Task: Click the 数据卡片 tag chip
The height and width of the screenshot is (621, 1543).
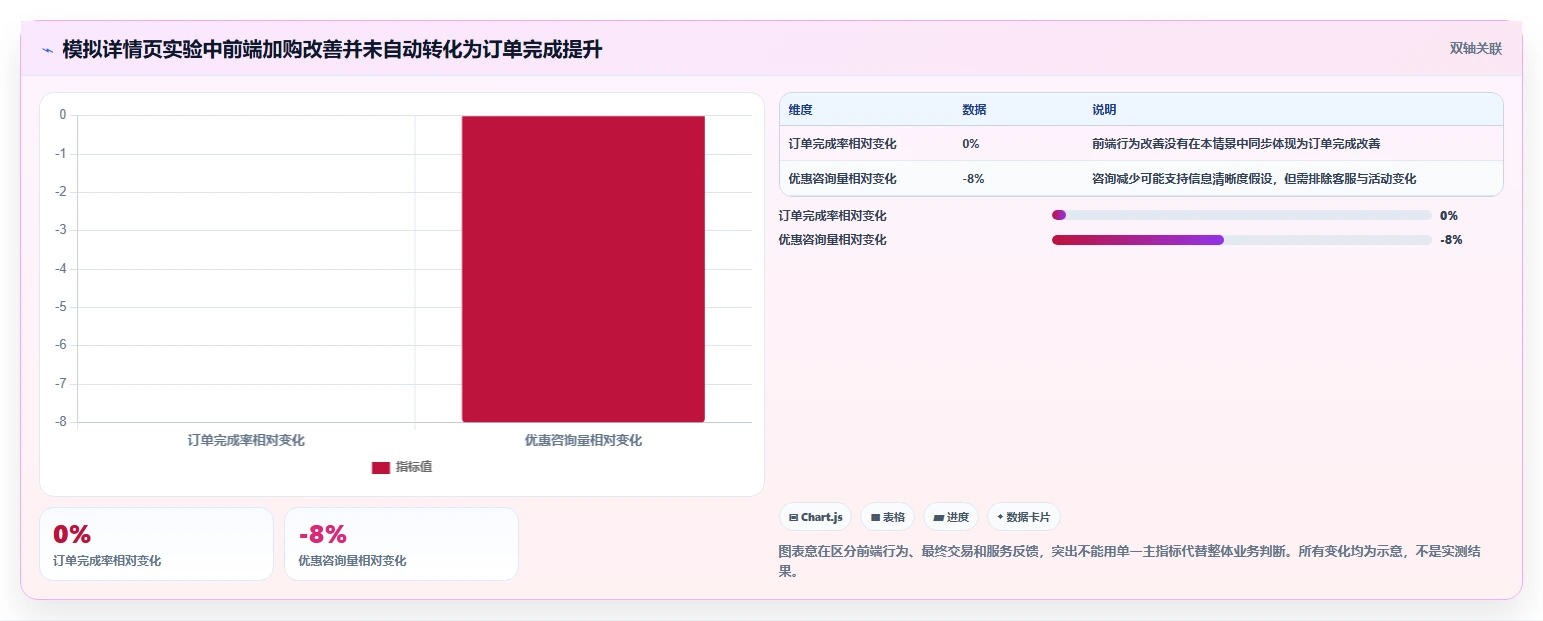Action: (x=1023, y=517)
